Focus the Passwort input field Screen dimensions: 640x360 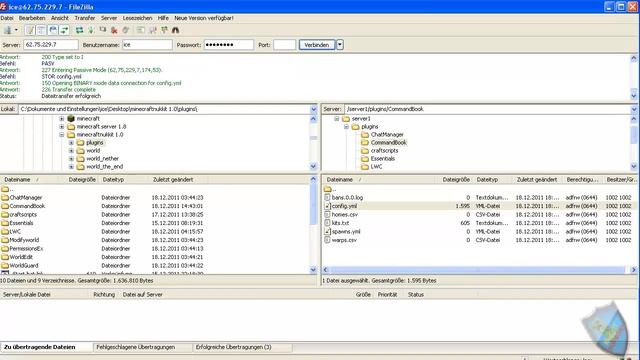[x=229, y=44]
